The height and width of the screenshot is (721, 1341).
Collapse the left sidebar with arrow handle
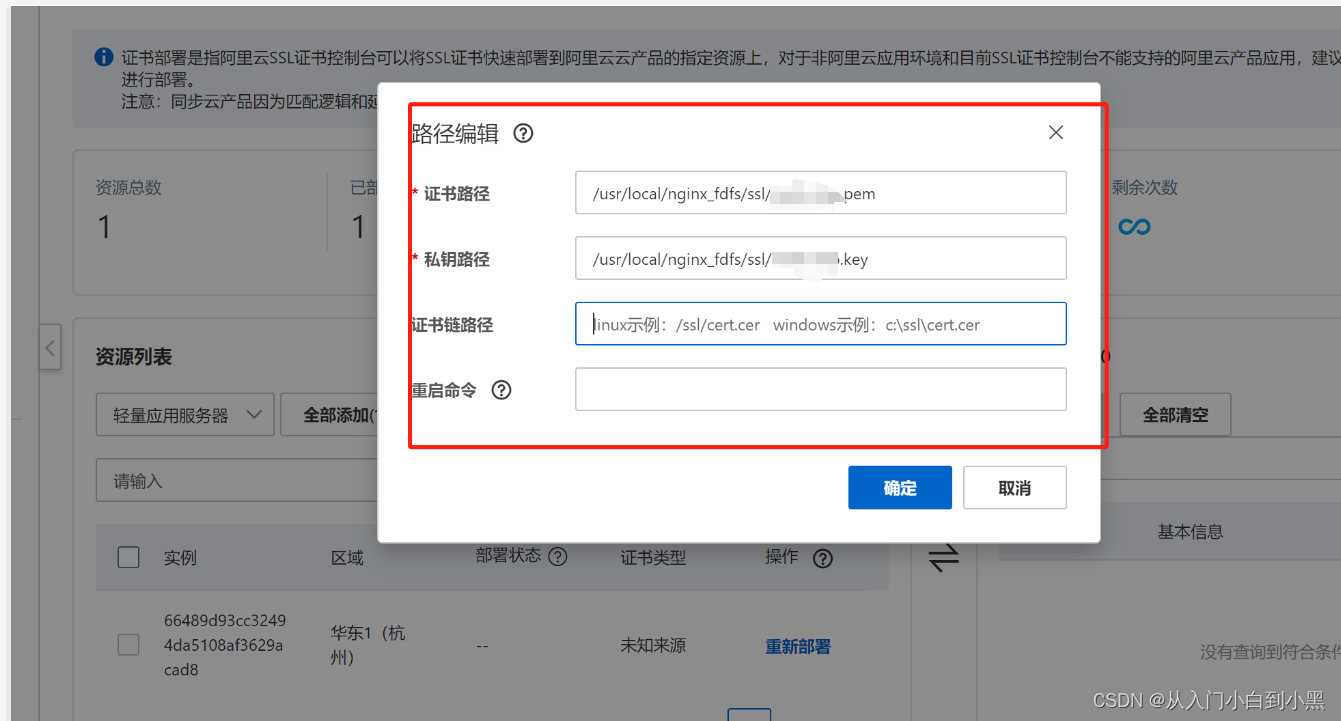50,349
